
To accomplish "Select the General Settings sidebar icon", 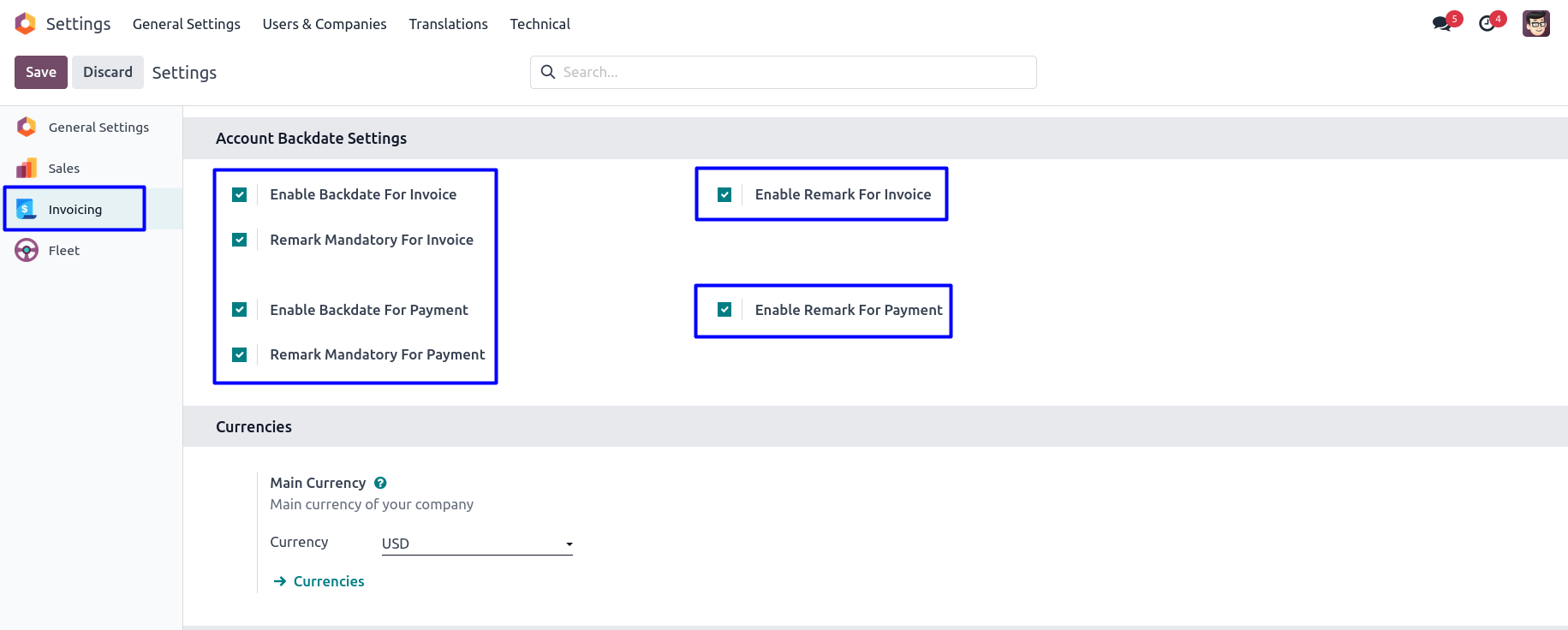I will pos(27,127).
